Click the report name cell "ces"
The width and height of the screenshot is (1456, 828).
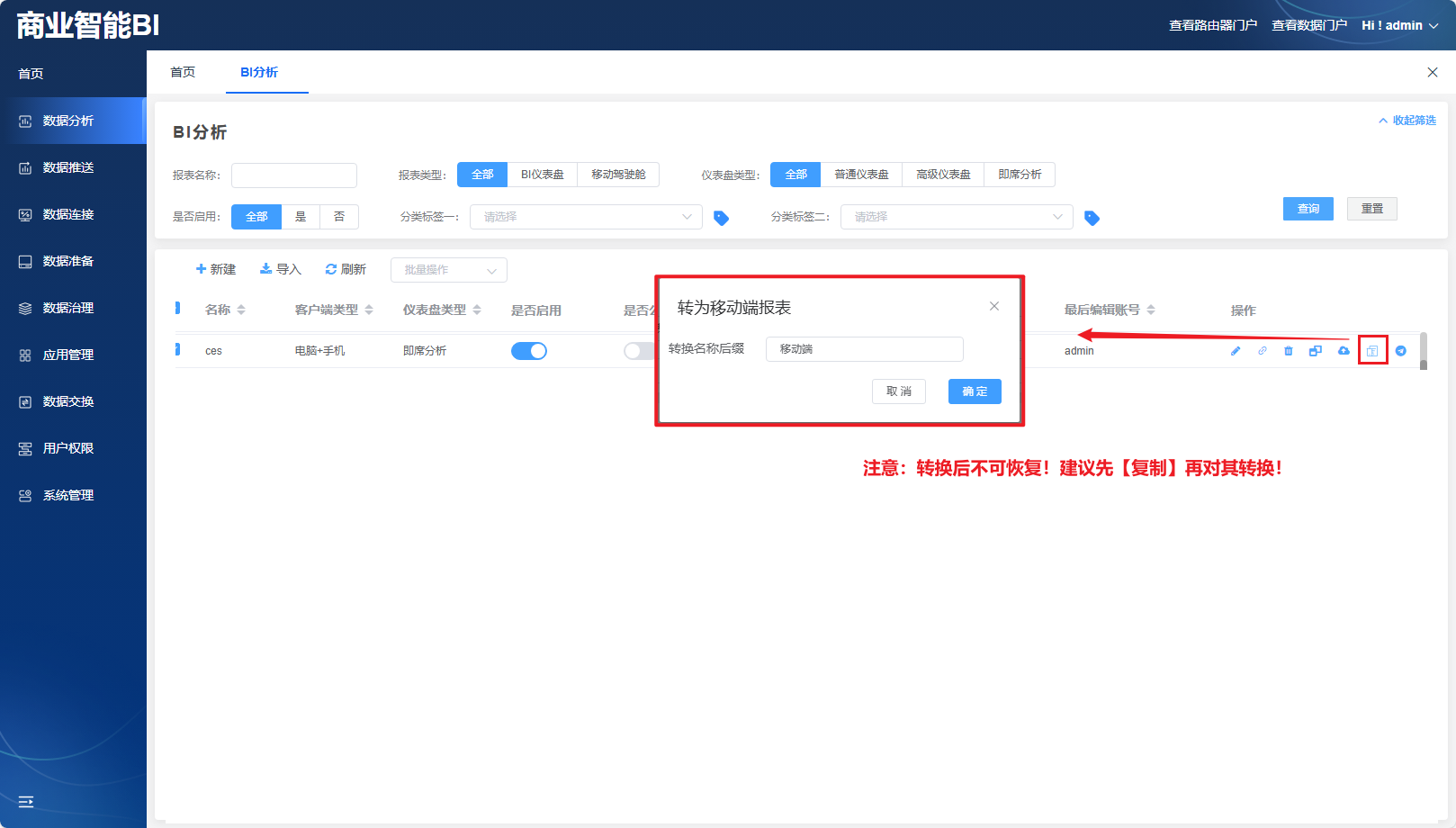point(213,351)
